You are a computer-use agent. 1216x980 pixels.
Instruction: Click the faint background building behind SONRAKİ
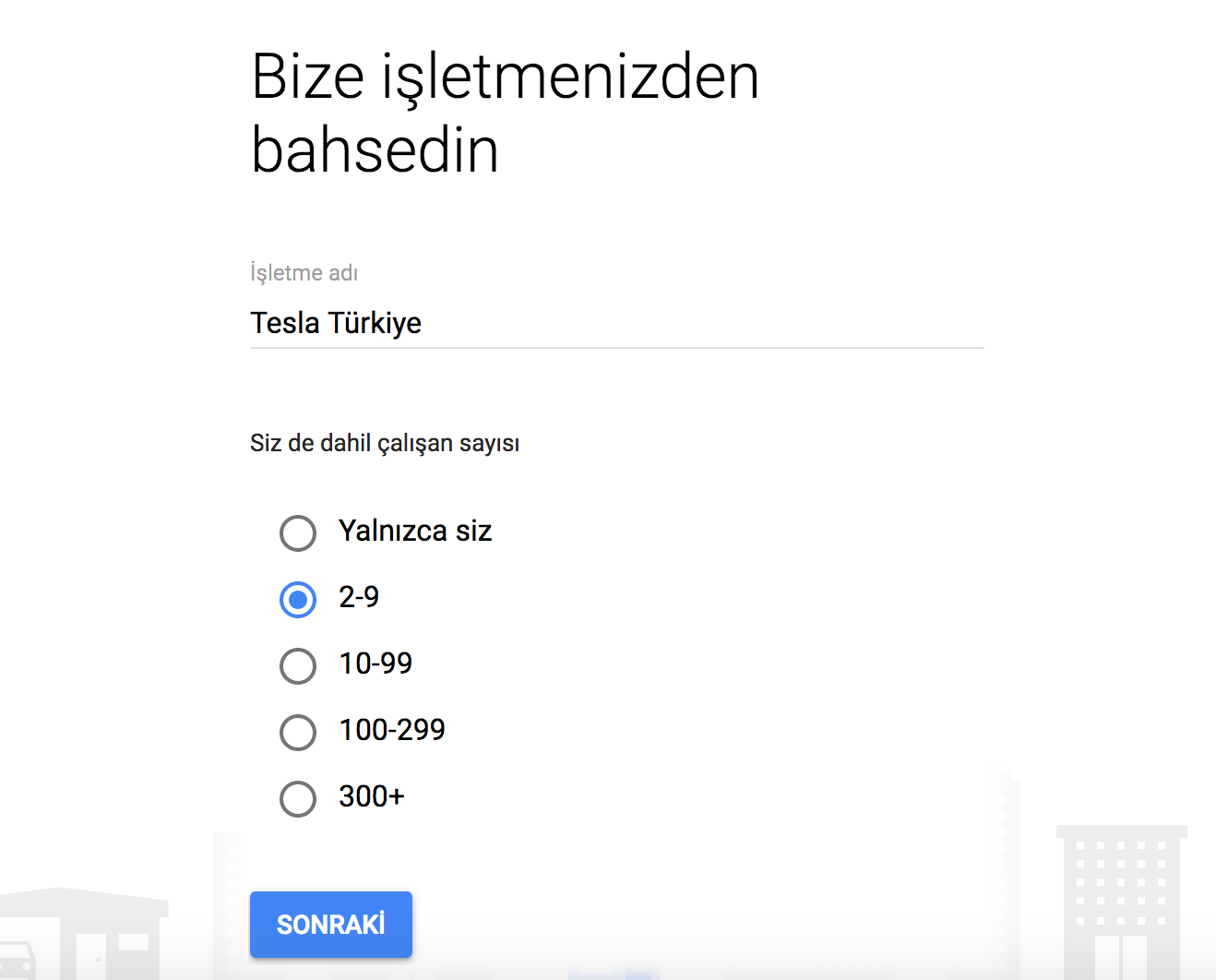pos(229,900)
